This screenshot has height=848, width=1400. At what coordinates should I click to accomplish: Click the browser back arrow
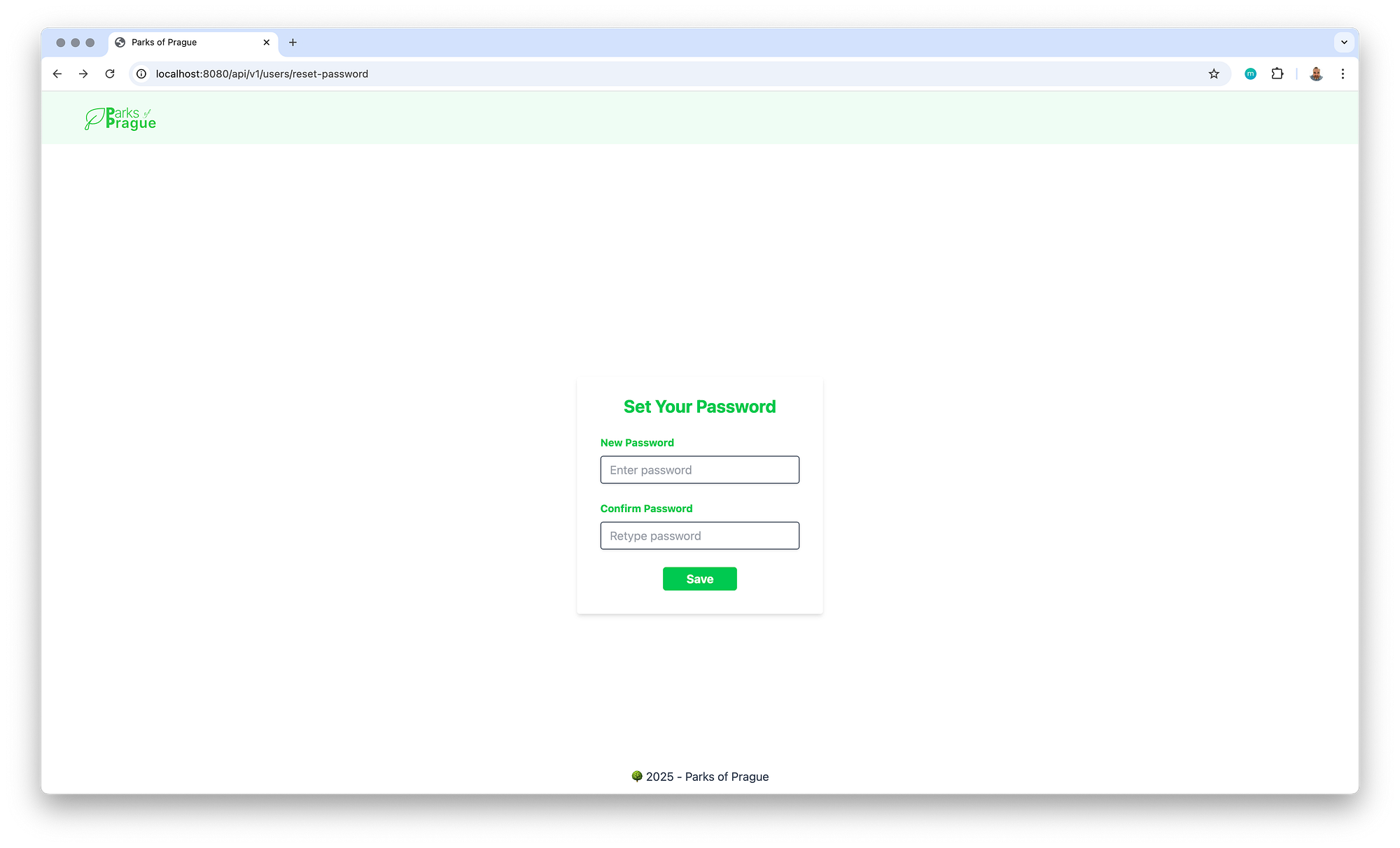[57, 73]
